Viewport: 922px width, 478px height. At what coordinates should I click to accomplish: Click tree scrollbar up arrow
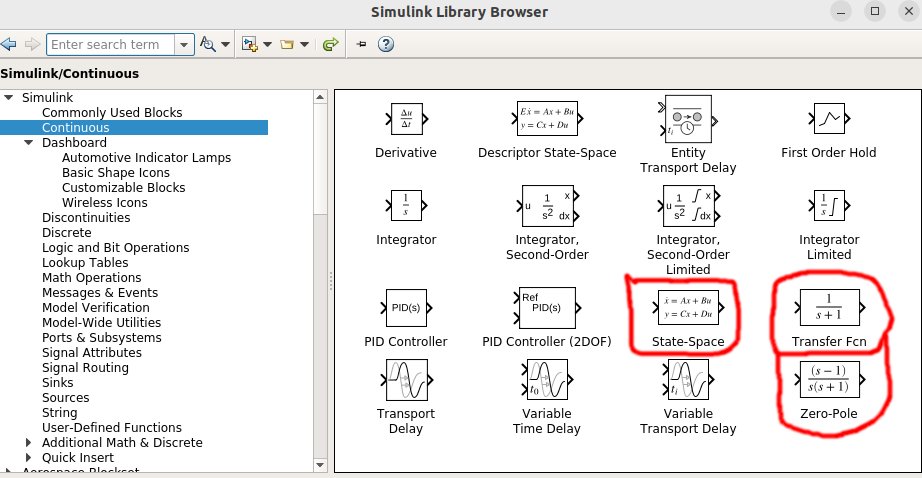320,97
